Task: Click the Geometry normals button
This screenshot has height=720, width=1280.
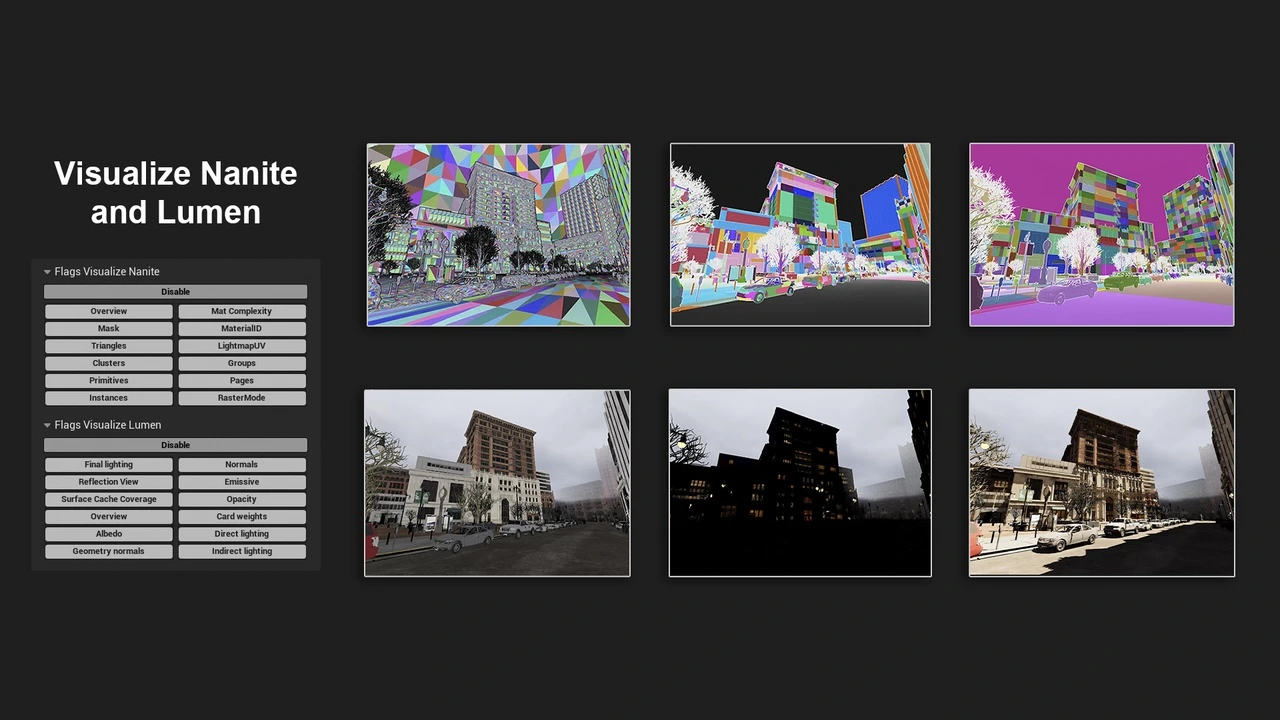Action: [108, 551]
